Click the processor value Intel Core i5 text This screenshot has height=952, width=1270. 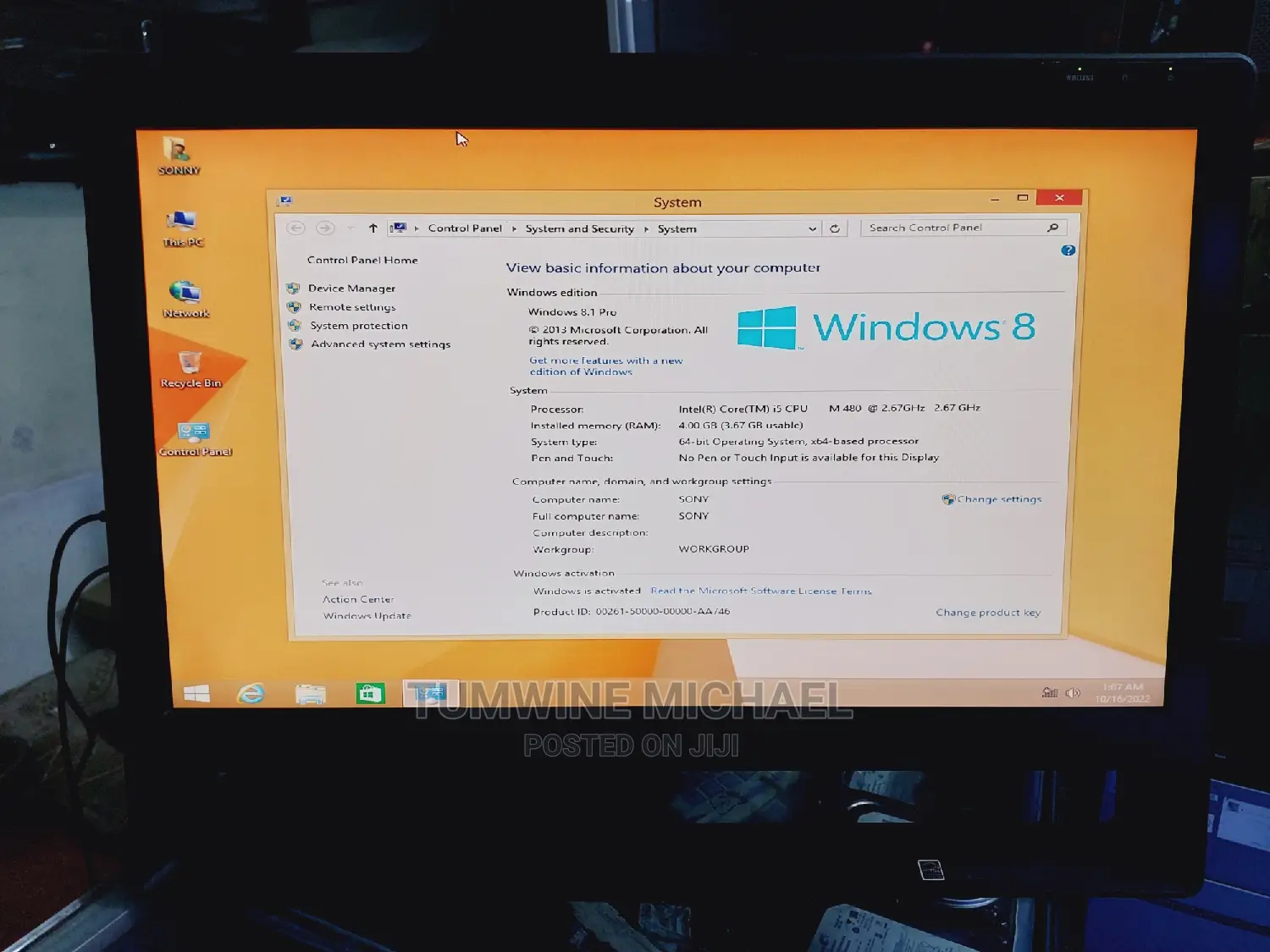pos(829,408)
